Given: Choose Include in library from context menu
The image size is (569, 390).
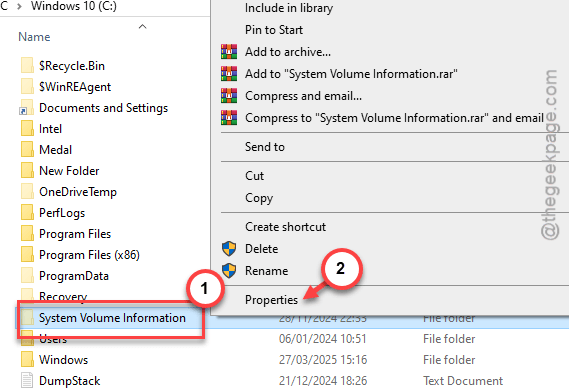Looking at the screenshot, I should point(289,8).
